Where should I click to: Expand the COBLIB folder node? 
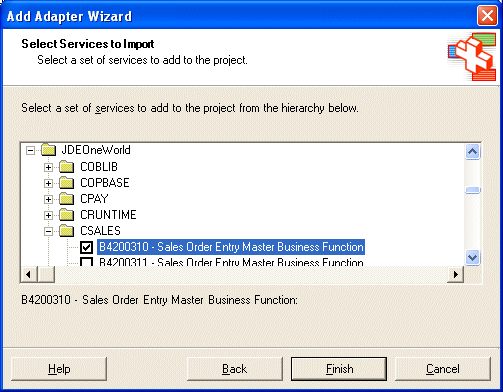tap(48, 167)
